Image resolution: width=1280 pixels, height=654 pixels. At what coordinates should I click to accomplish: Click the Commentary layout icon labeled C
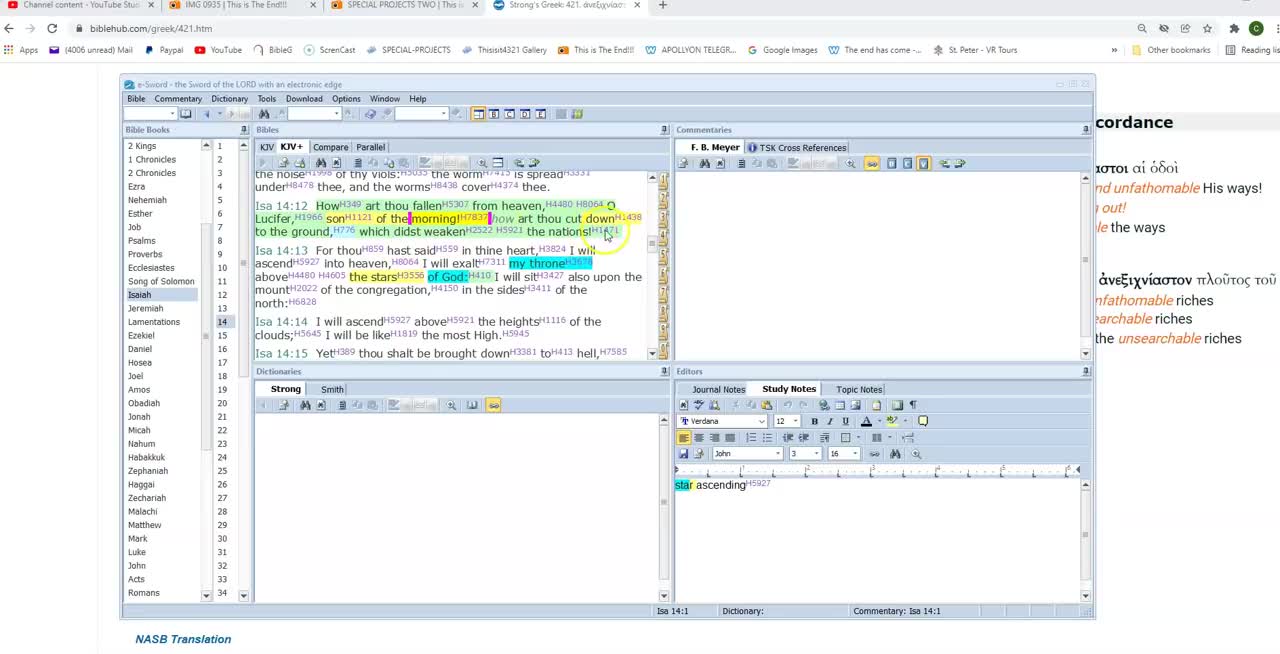point(509,114)
